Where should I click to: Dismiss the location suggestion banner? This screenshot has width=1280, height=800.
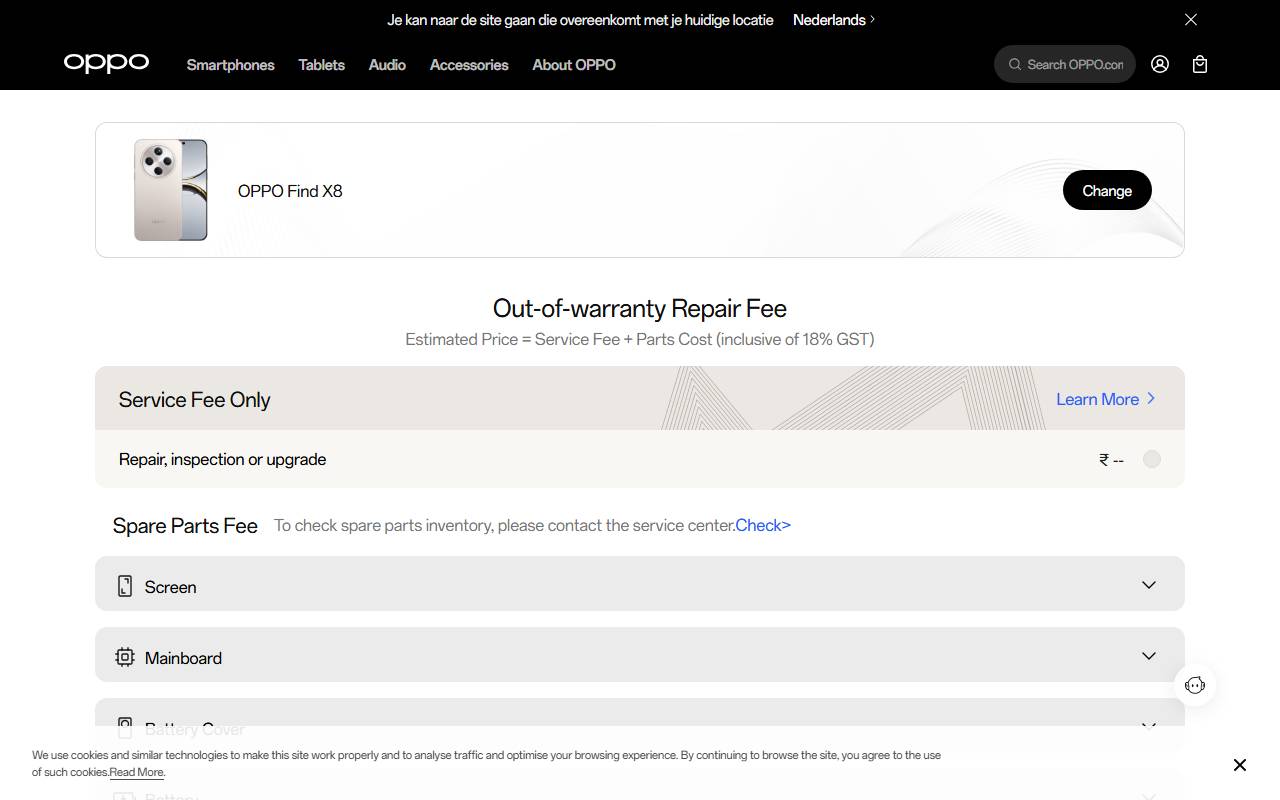1190,19
